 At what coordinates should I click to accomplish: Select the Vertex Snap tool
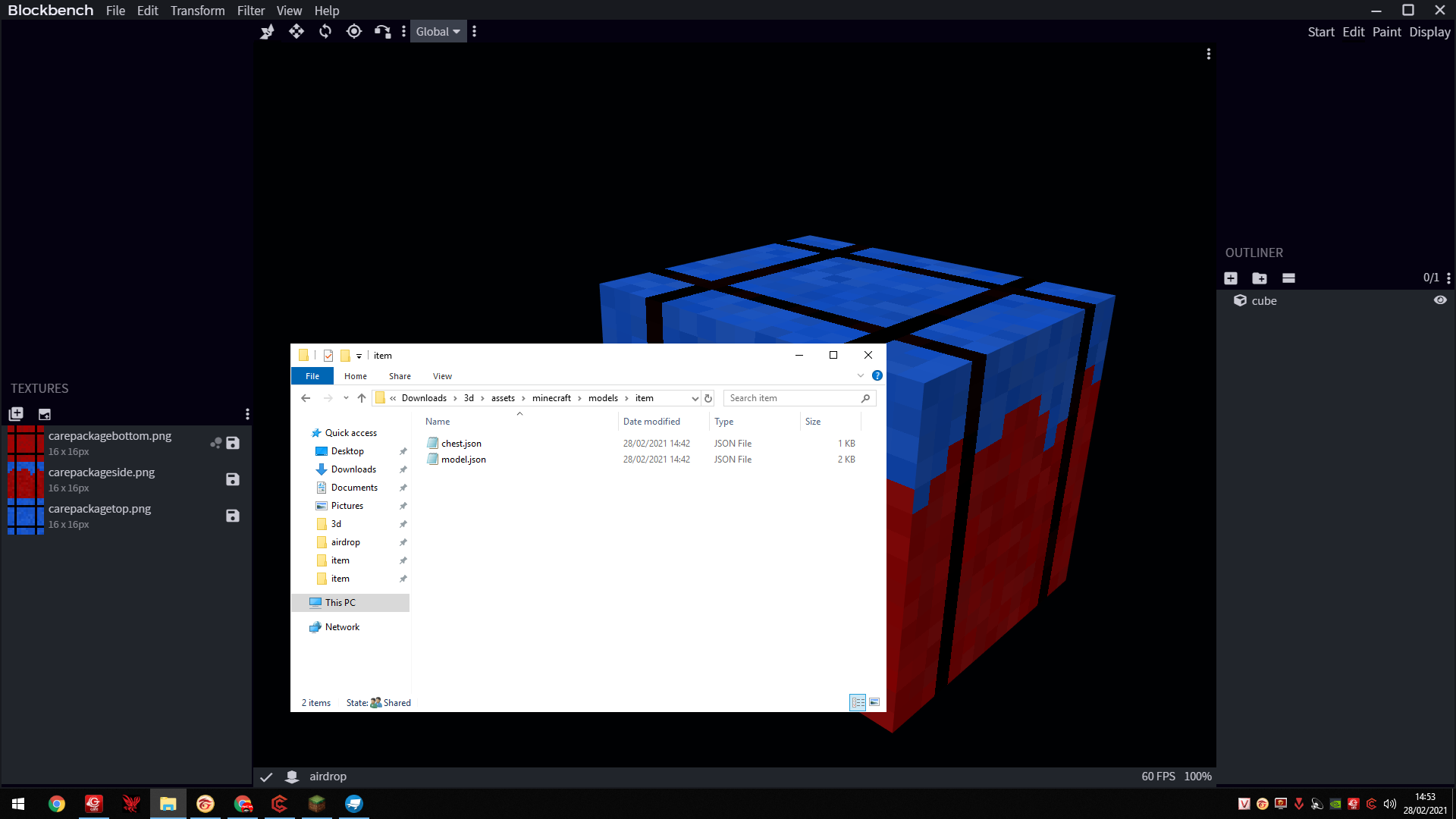(x=382, y=31)
